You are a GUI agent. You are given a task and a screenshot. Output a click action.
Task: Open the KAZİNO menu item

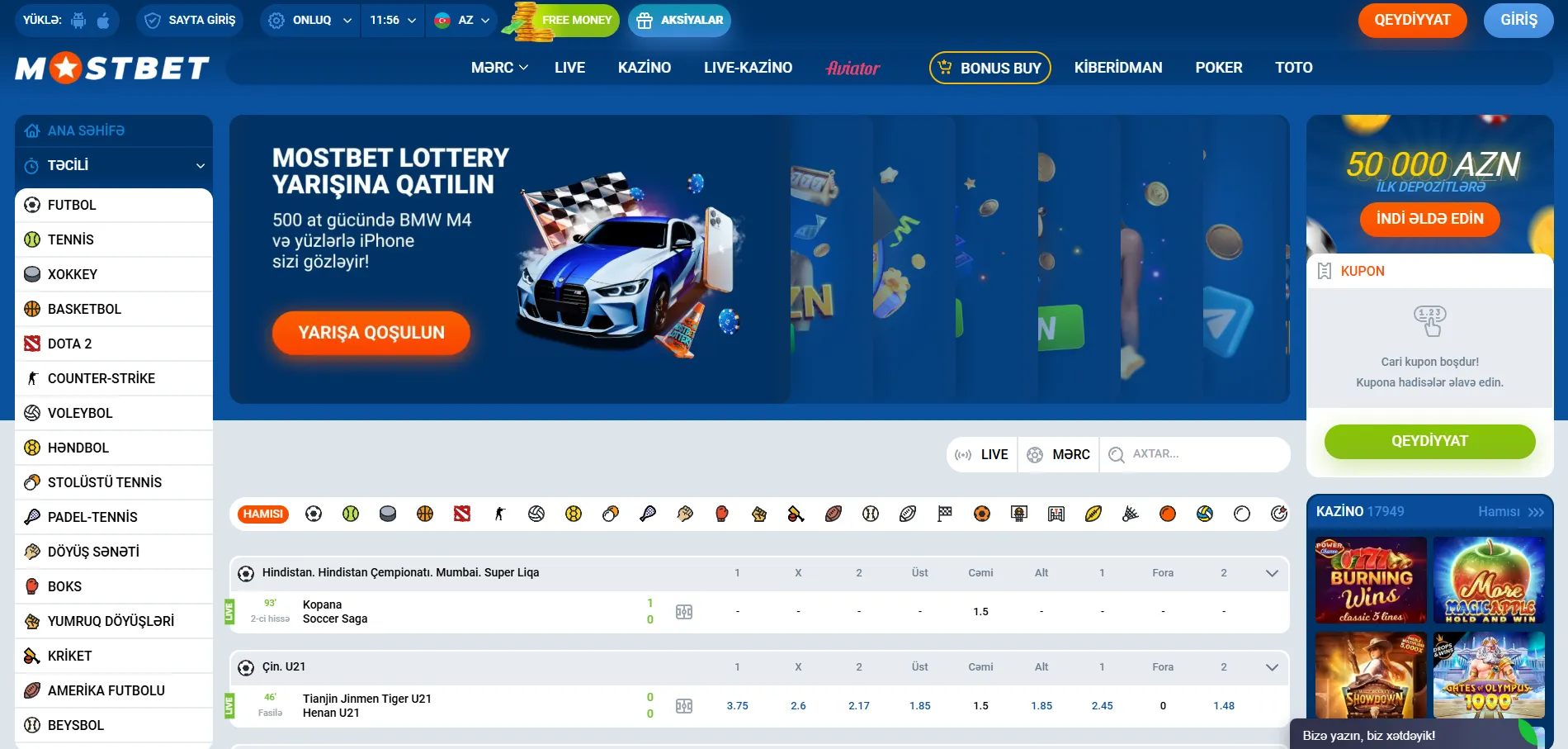click(645, 68)
